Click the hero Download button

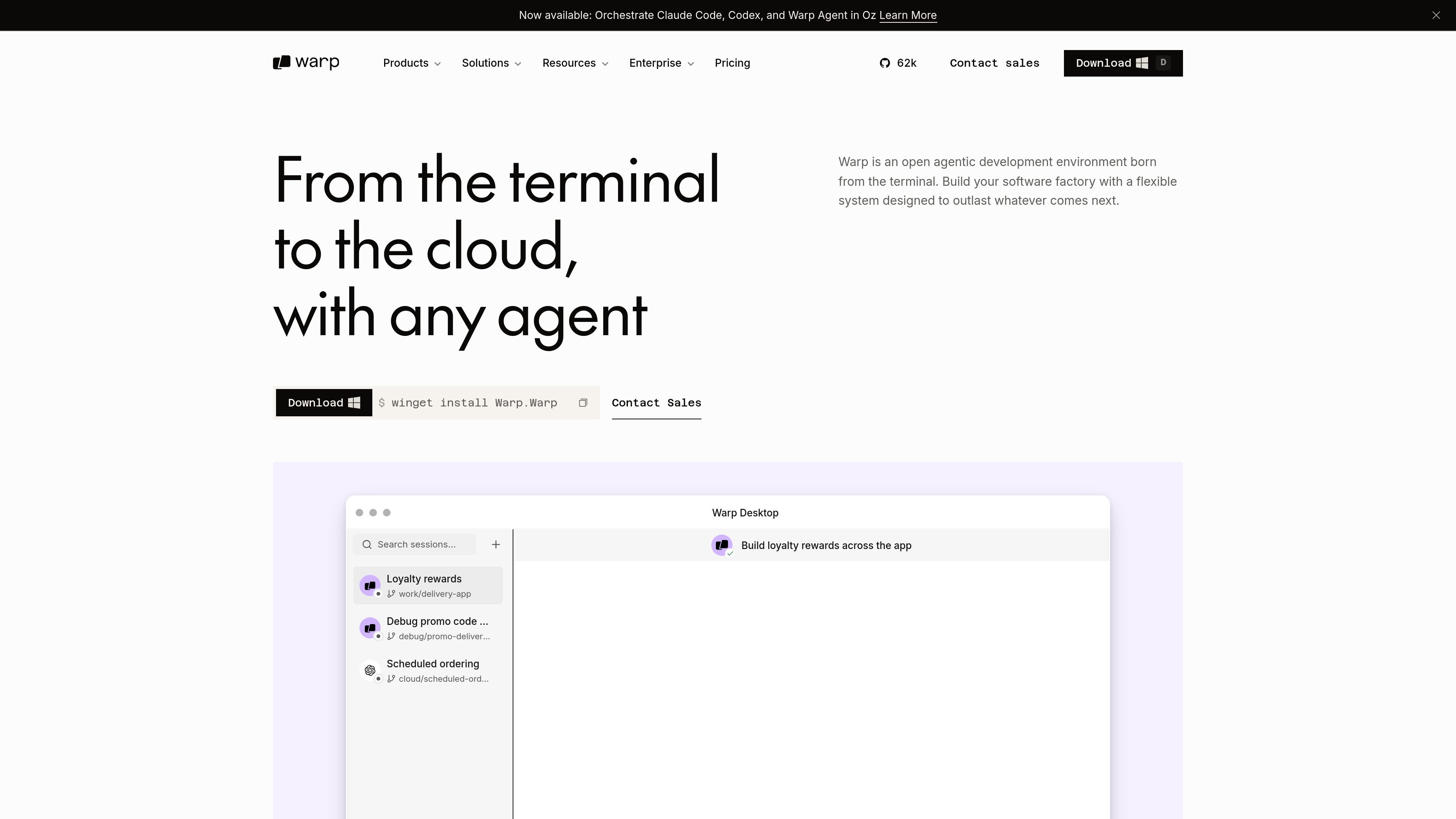tap(324, 403)
